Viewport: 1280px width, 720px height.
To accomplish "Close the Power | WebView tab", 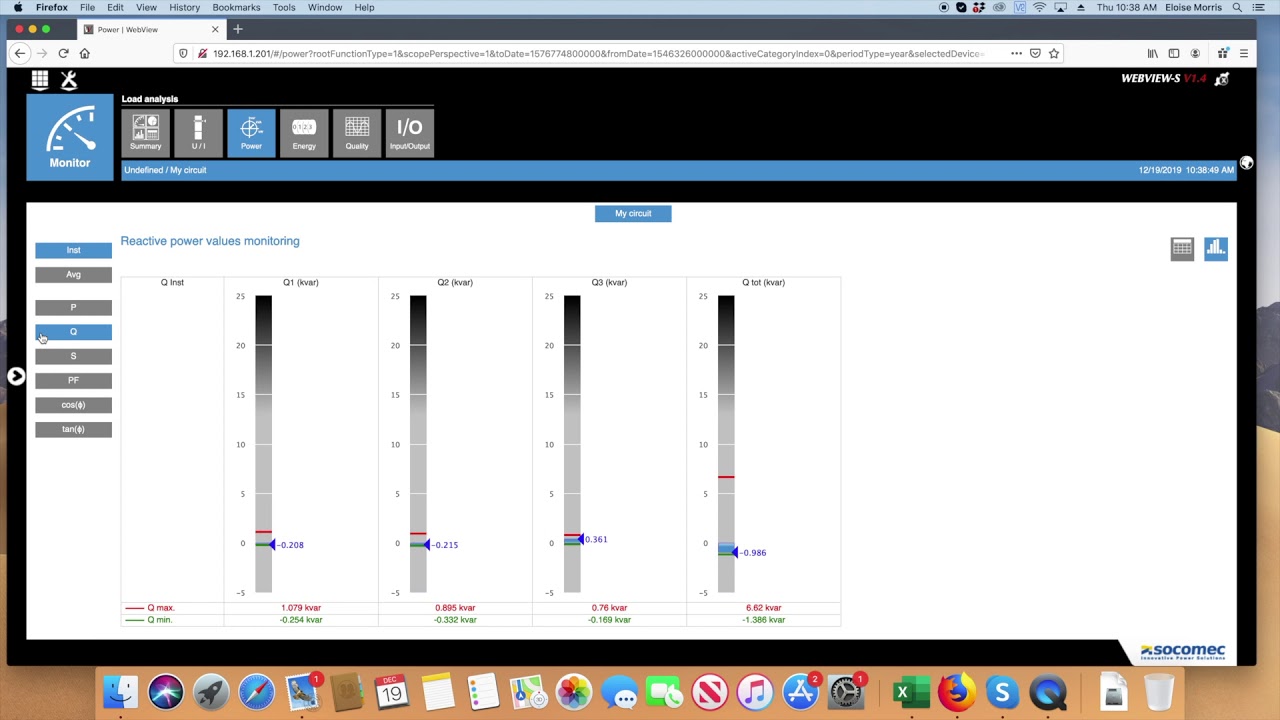I will tap(215, 29).
